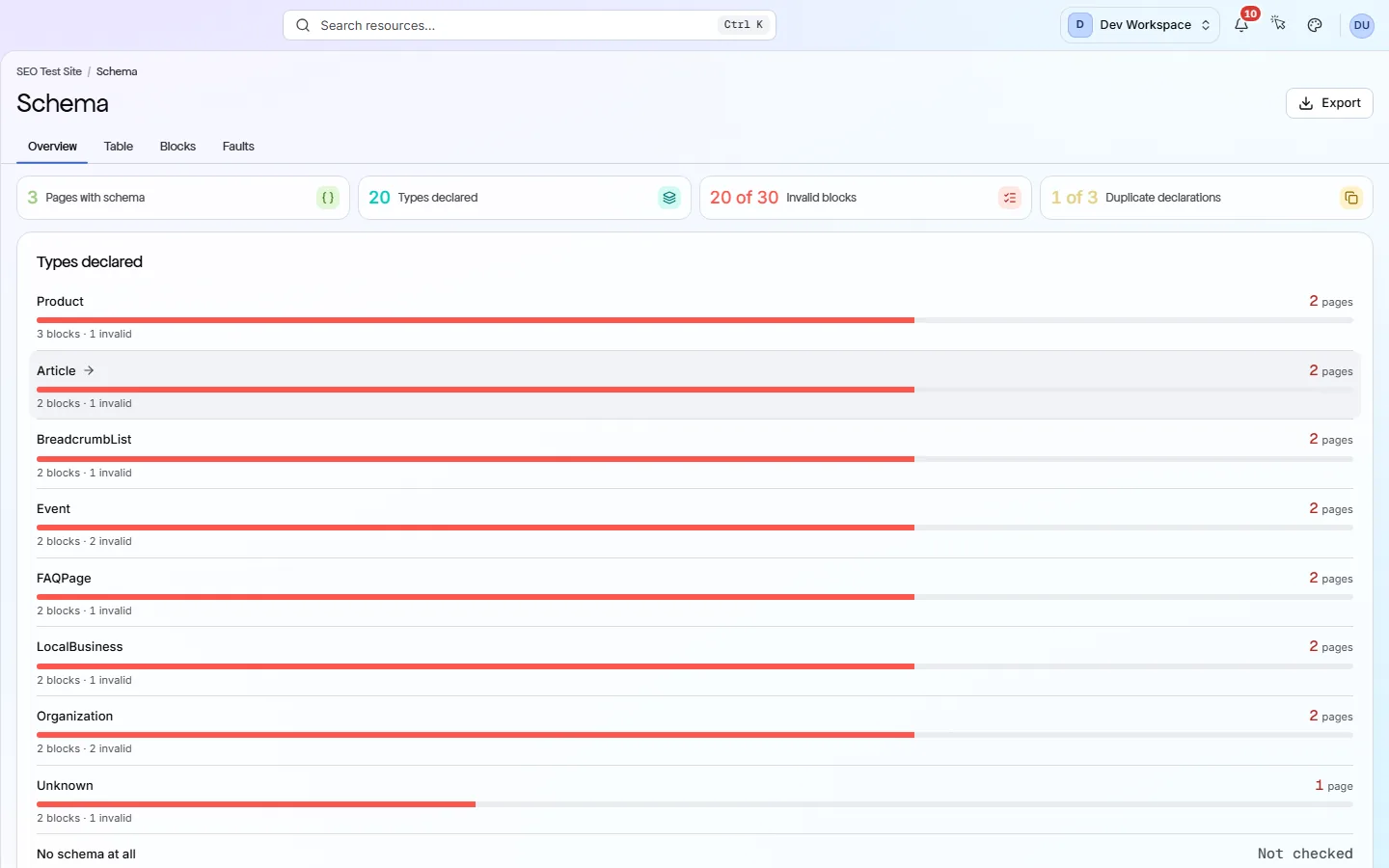Select the Unknown type label
Image resolution: width=1389 pixels, height=868 pixels.
[x=65, y=786]
